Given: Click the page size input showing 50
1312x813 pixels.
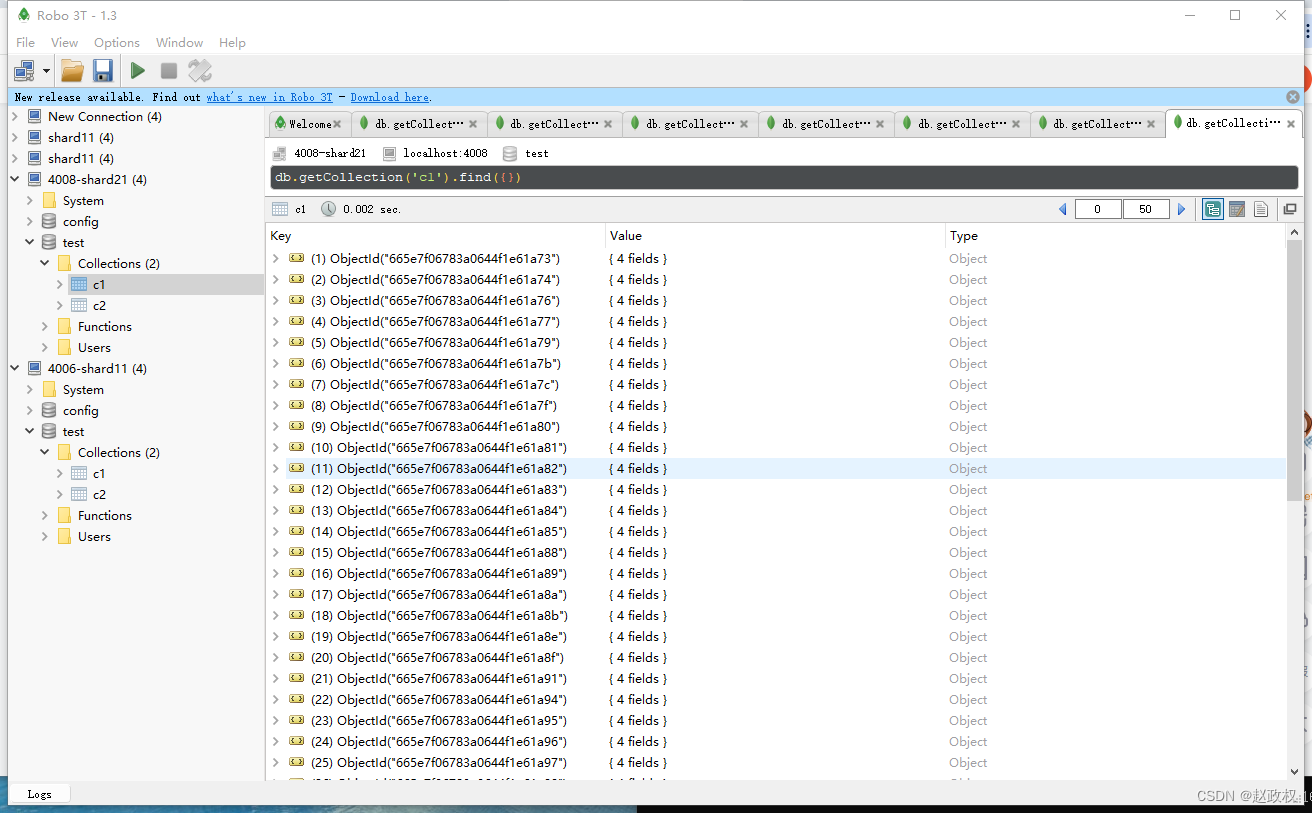Looking at the screenshot, I should coord(1146,209).
